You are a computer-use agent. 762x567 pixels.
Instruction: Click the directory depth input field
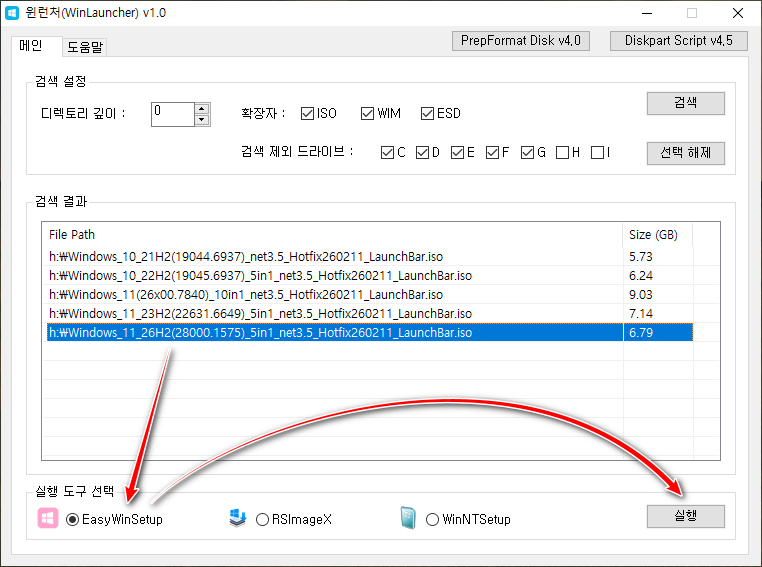[173, 114]
